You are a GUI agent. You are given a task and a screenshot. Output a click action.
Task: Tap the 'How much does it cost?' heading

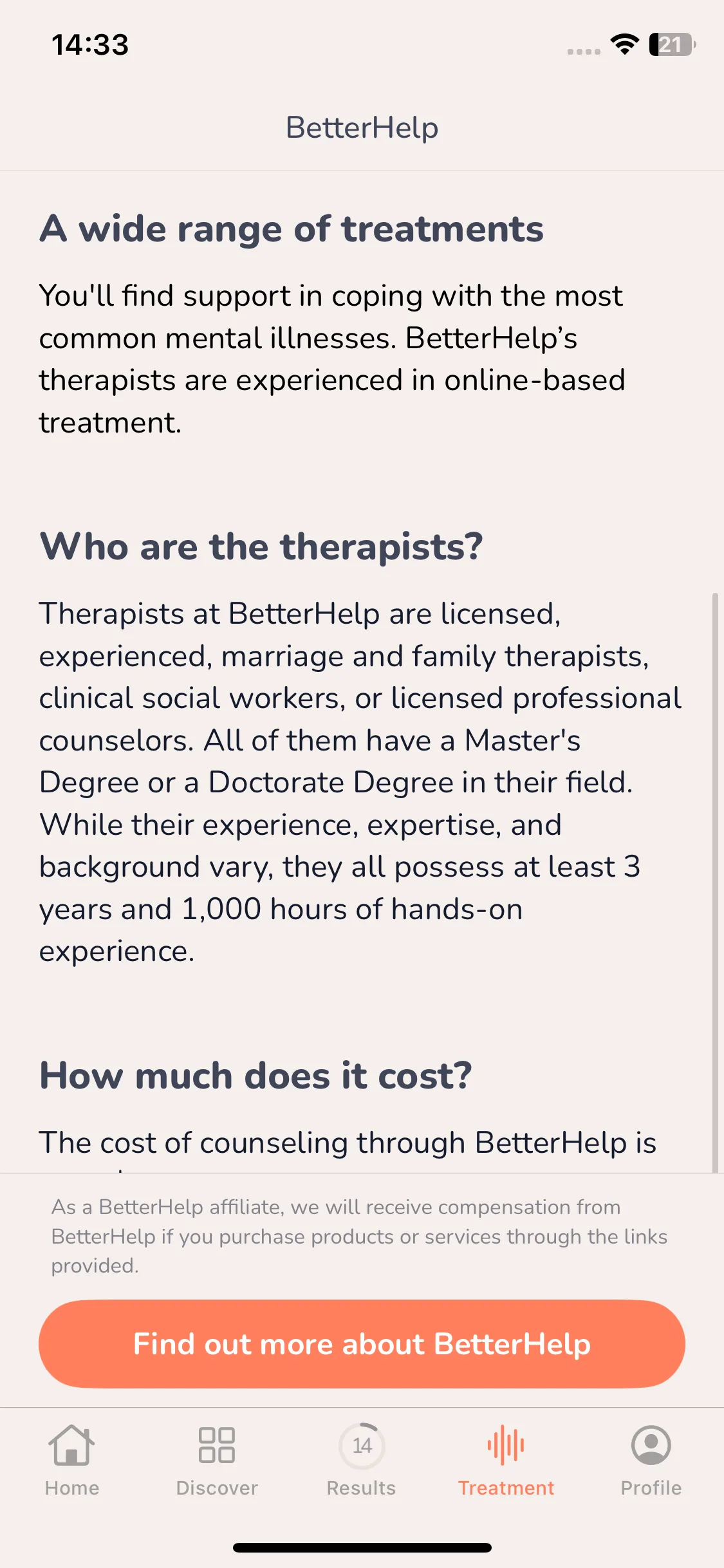click(255, 1076)
